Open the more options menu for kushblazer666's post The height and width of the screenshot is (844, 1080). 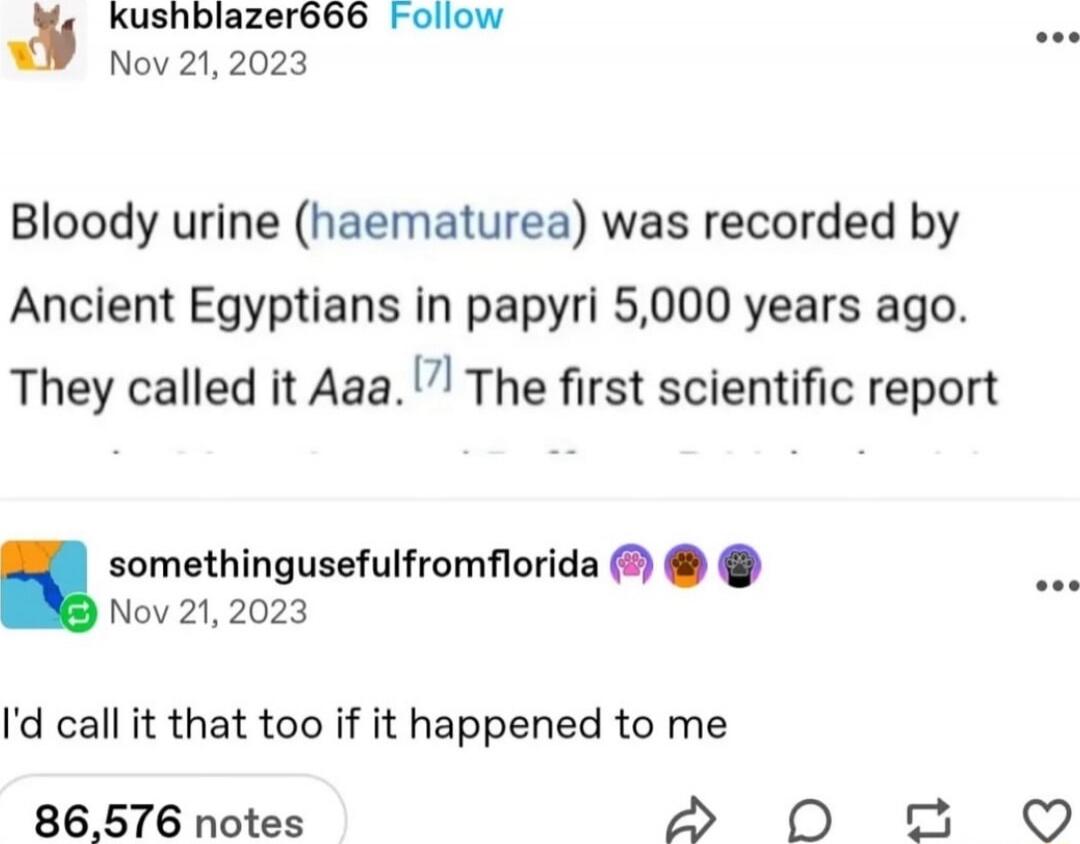(x=1058, y=36)
